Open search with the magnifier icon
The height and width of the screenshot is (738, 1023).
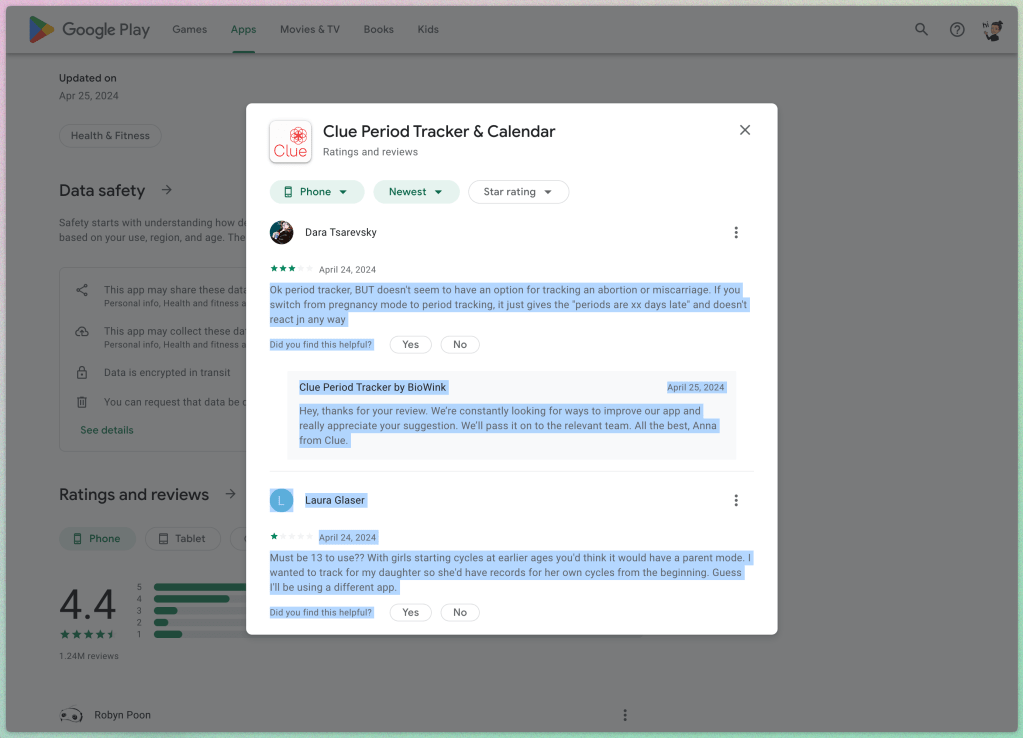(921, 30)
